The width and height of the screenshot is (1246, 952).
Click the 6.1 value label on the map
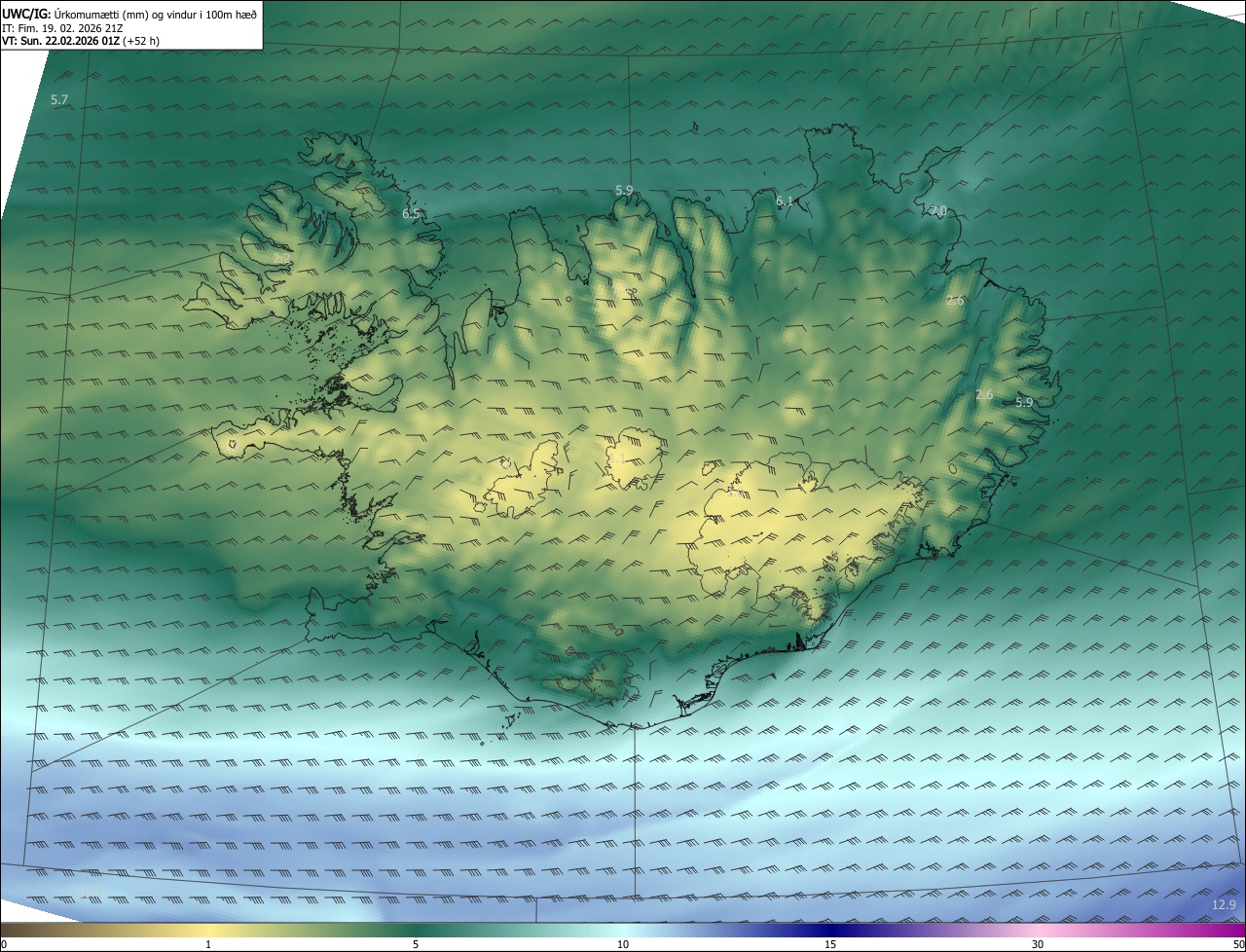point(785,201)
